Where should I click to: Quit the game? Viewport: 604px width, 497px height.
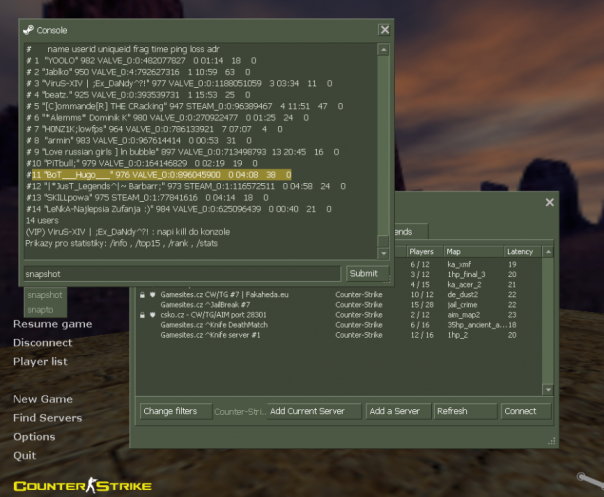[24, 455]
